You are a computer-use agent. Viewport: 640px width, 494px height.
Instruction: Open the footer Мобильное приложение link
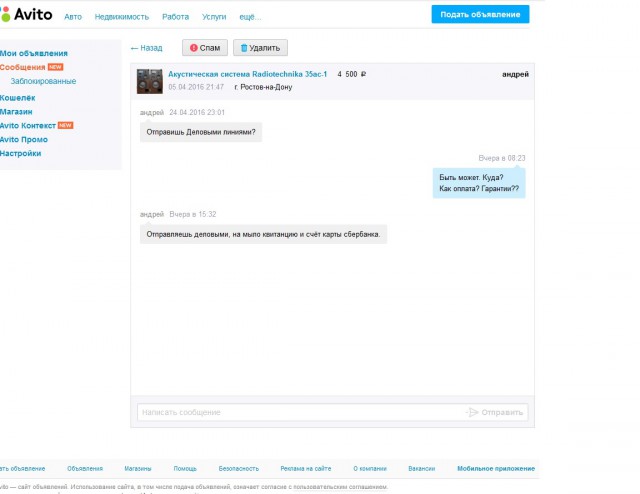pyautogui.click(x=496, y=469)
